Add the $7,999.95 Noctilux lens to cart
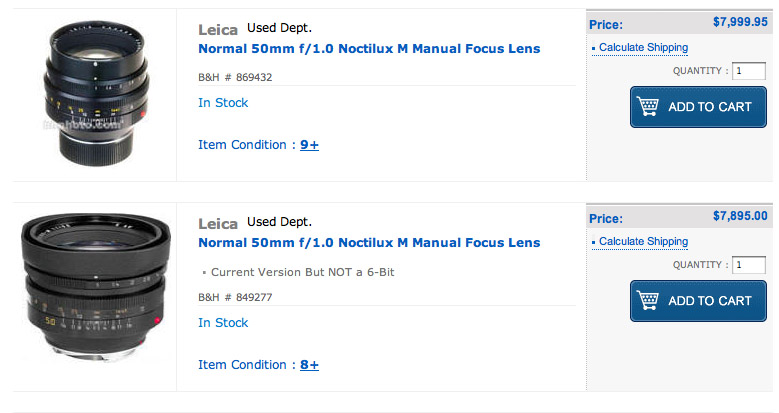This screenshot has width=779, height=413. coord(698,107)
